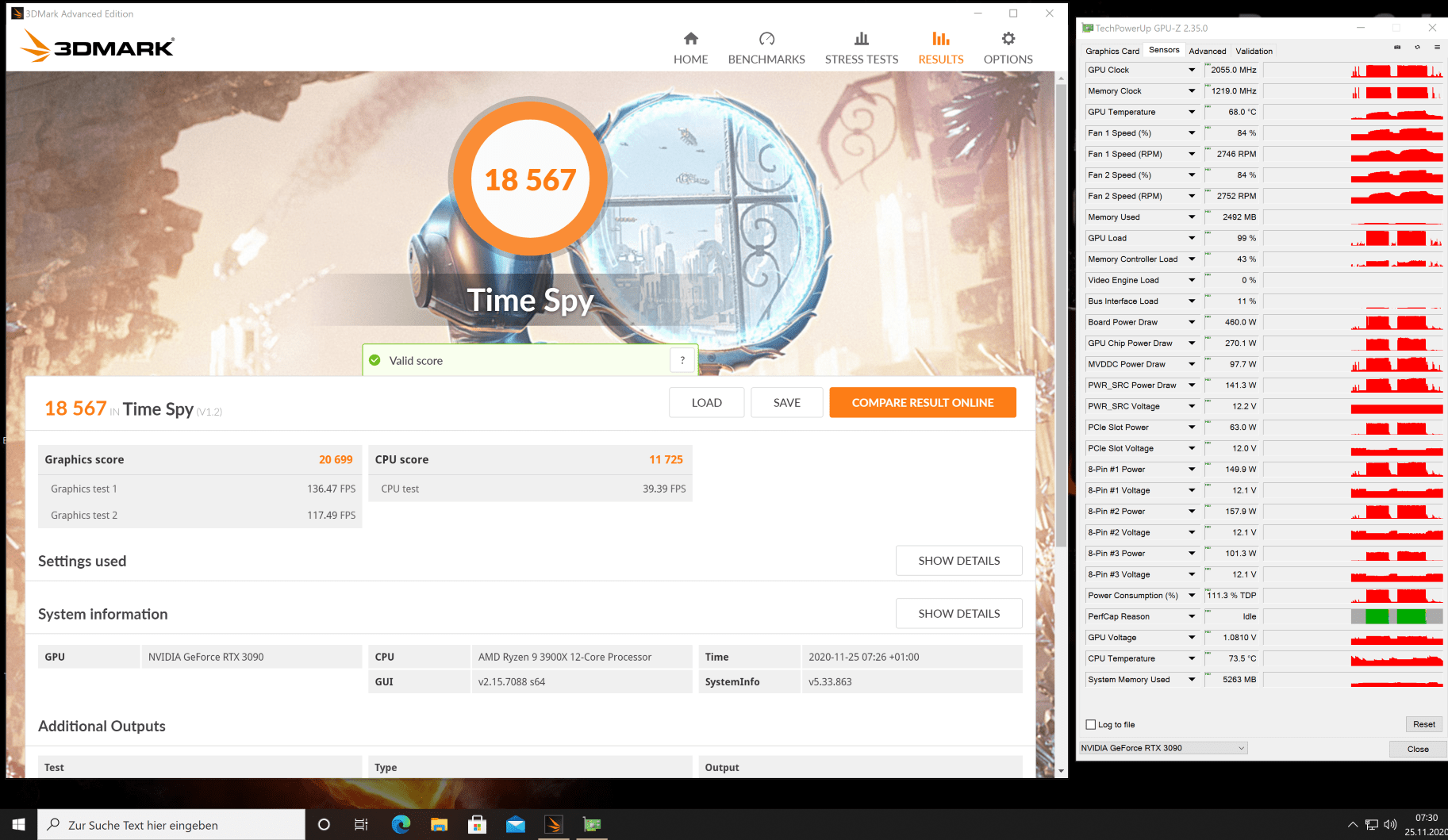
Task: Open the GPU Voltage sensor dropdown
Action: 1192,638
